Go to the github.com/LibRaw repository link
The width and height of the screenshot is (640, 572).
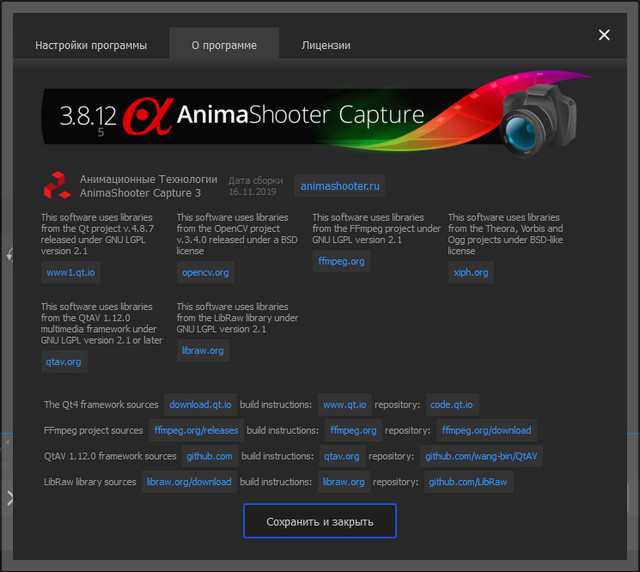click(467, 482)
